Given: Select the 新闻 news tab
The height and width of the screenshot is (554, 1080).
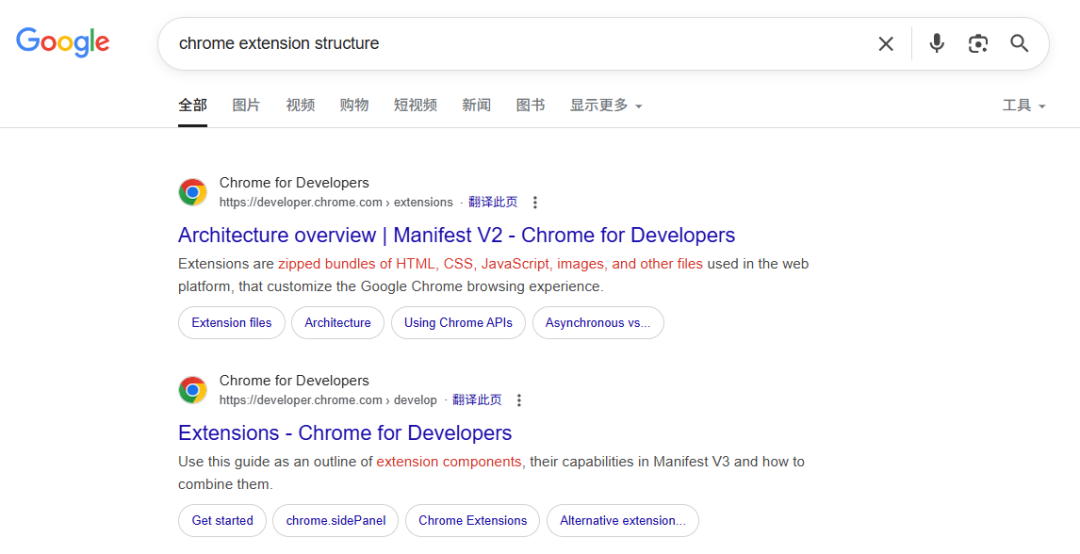Looking at the screenshot, I should tap(476, 105).
